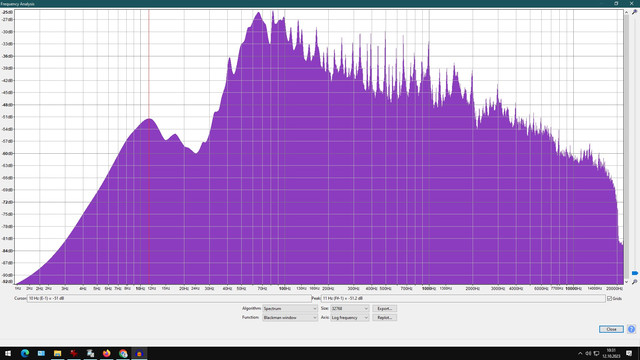The width and height of the screenshot is (640, 360).
Task: Click the speaker volume icon in system tray
Action: click(588, 353)
